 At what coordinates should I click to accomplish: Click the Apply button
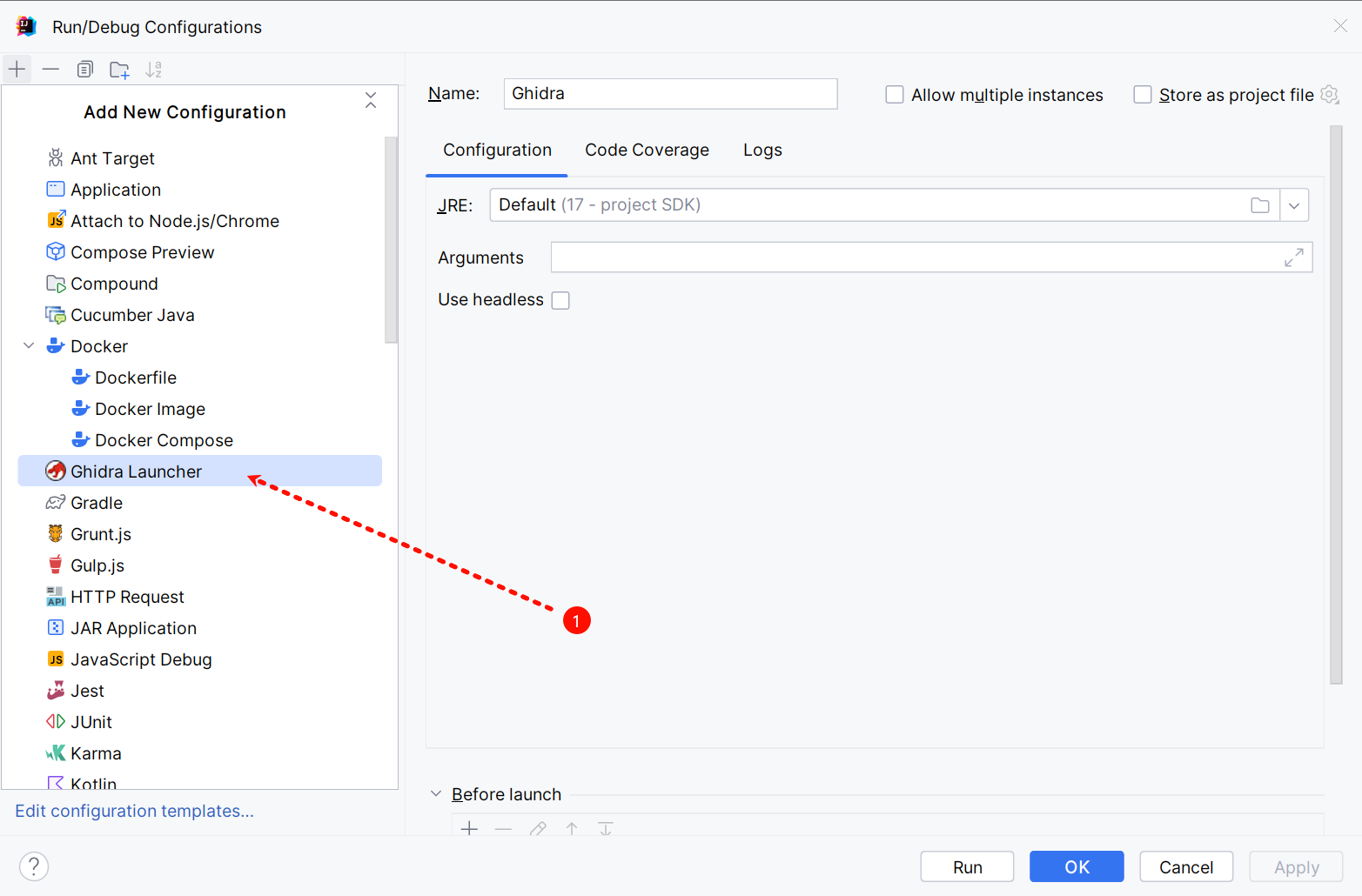click(x=1296, y=866)
